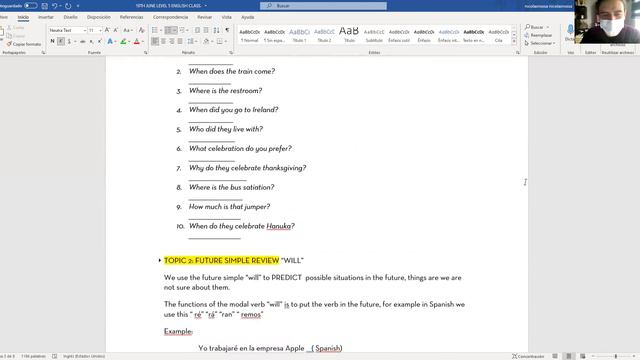This screenshot has width=640, height=360.
Task: Click the Decrease Indent icon
Action: coord(198,30)
